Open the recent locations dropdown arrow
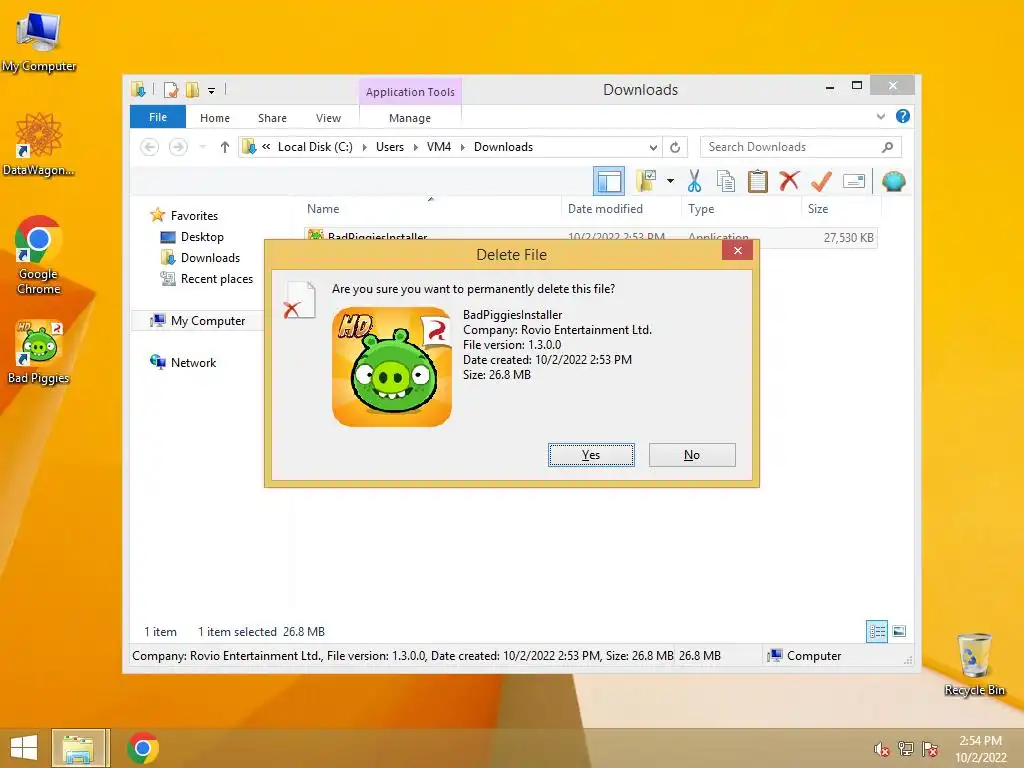This screenshot has height=768, width=1024. click(x=202, y=147)
